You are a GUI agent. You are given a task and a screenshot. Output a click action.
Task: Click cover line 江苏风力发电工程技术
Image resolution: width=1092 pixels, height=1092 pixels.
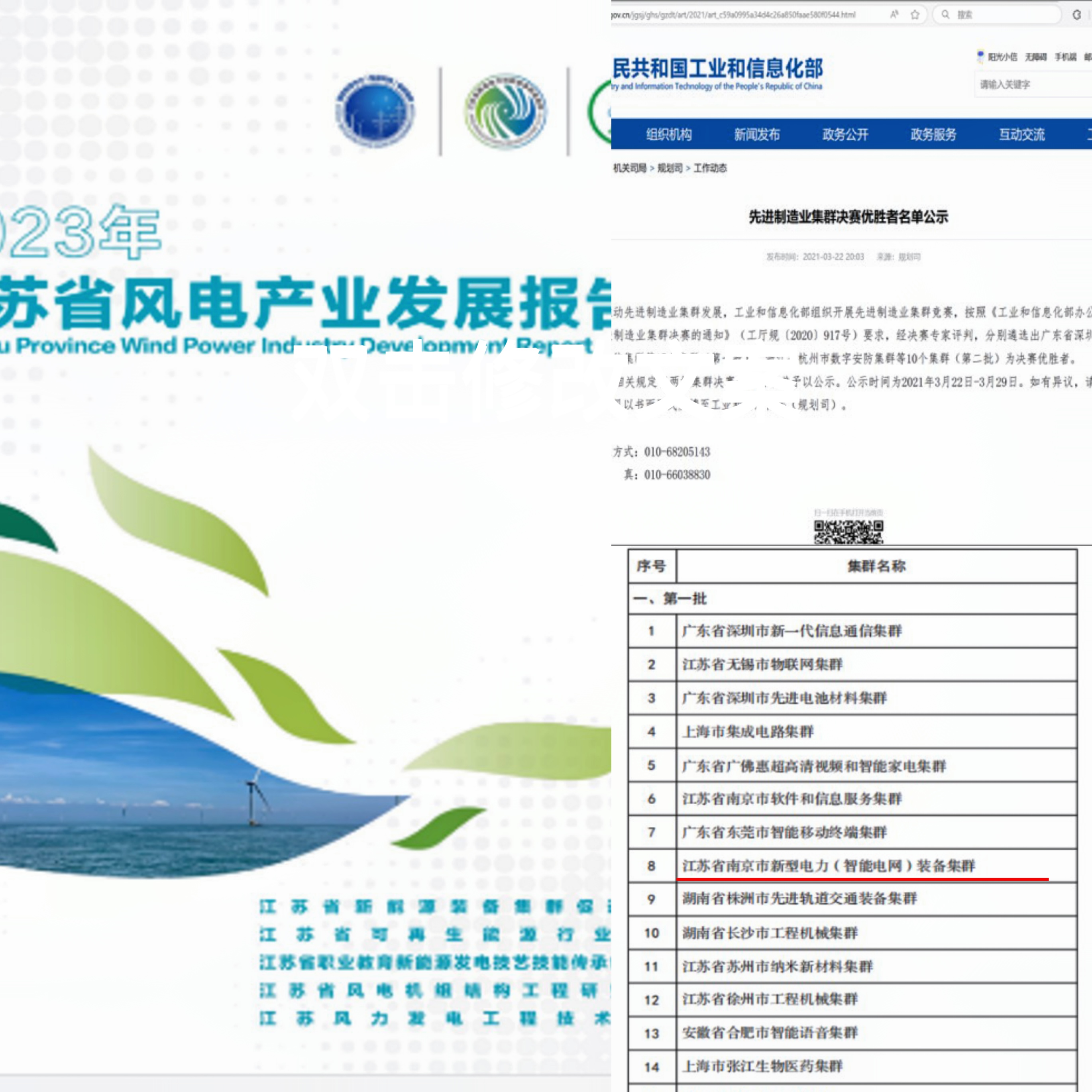click(x=435, y=1019)
